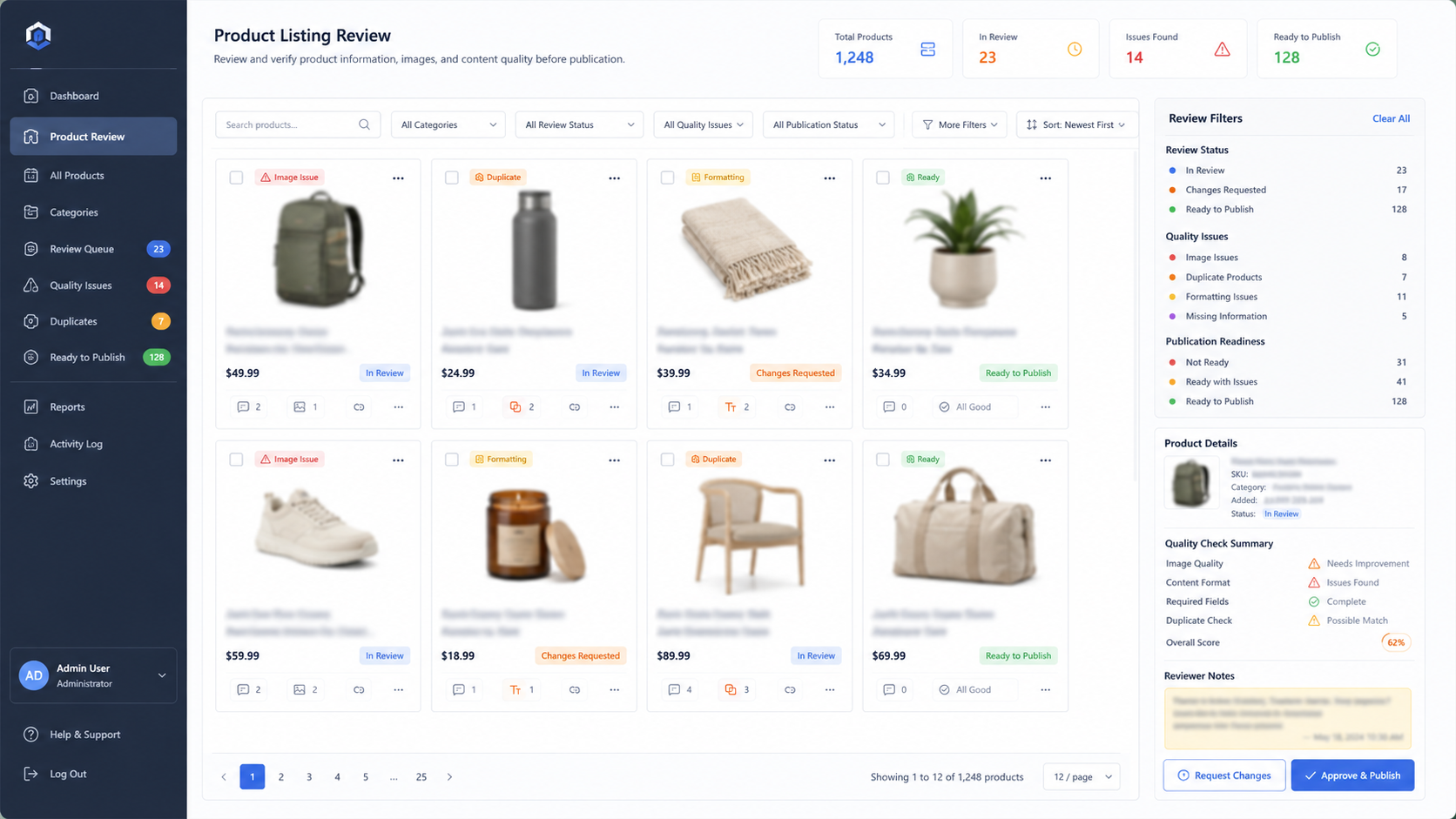
Task: Open top menu dots on plant card
Action: 1045,178
